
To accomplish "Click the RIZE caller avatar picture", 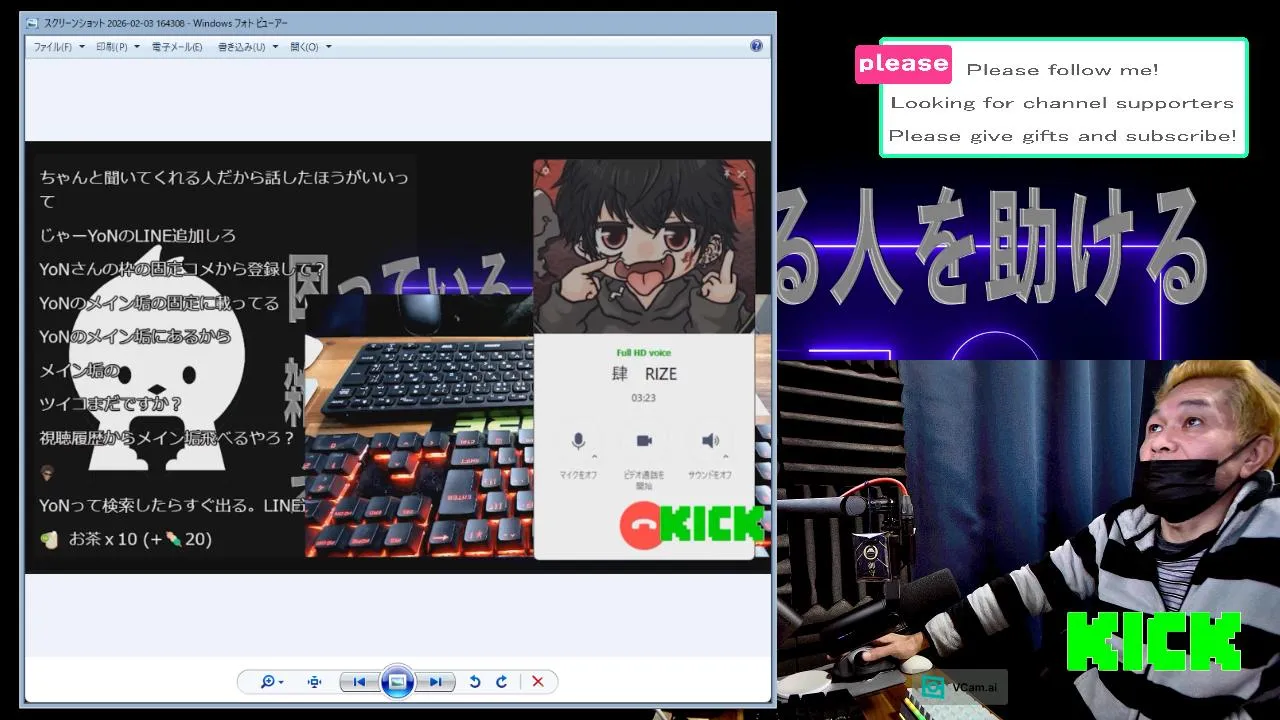I will [x=644, y=246].
